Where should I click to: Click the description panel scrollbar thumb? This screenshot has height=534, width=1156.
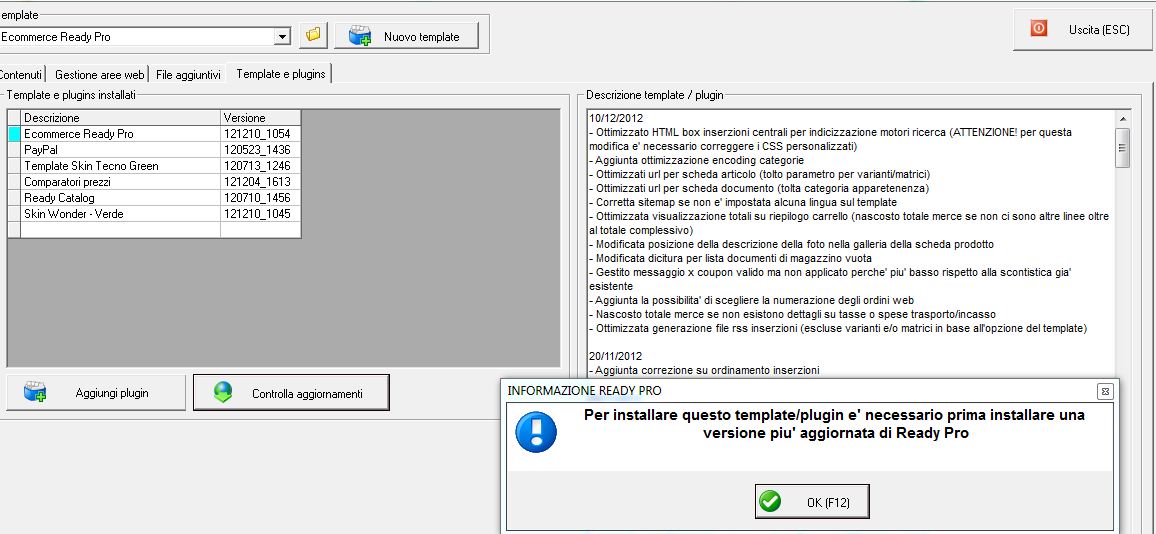pyautogui.click(x=1122, y=148)
